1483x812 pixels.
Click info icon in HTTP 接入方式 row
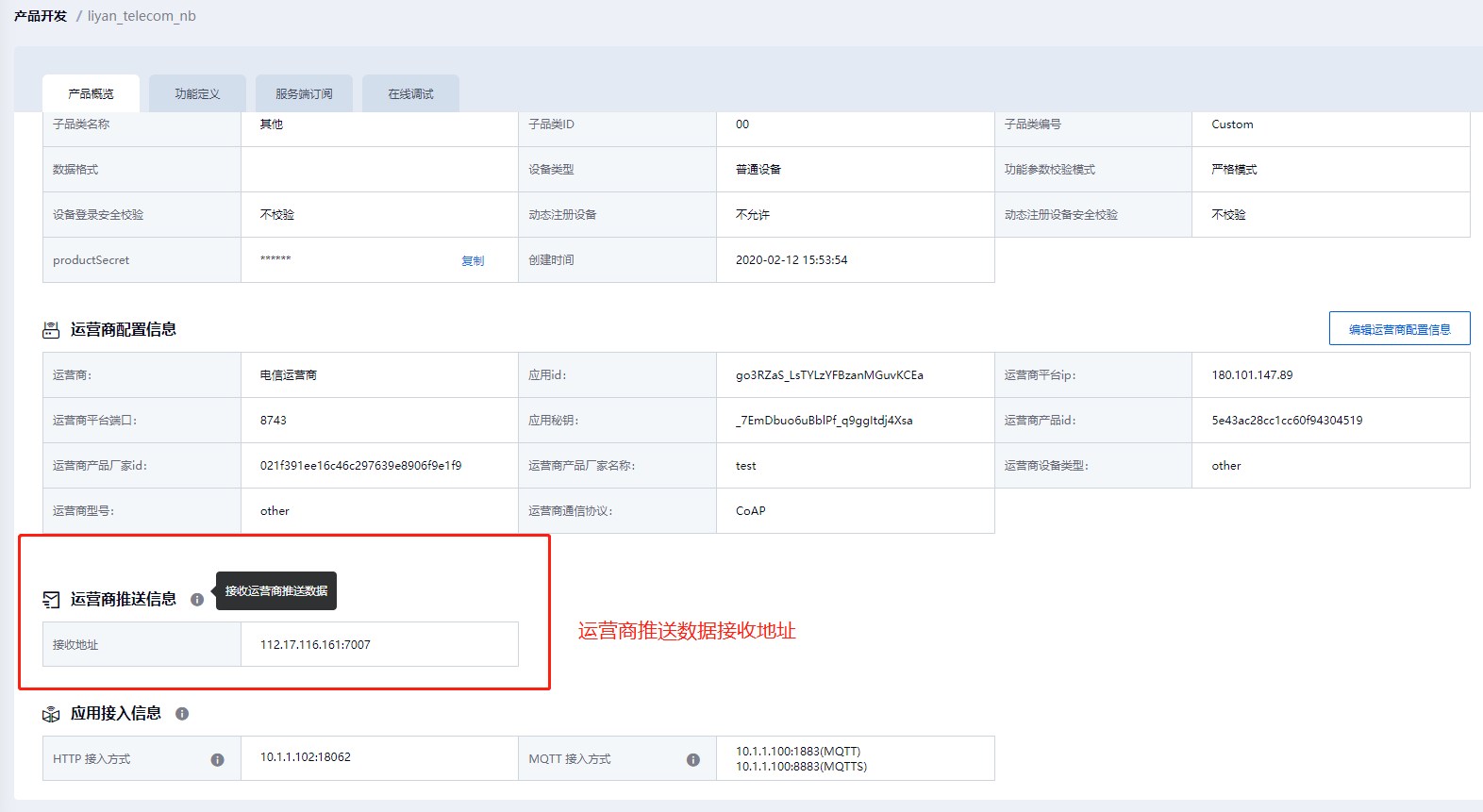(x=217, y=760)
